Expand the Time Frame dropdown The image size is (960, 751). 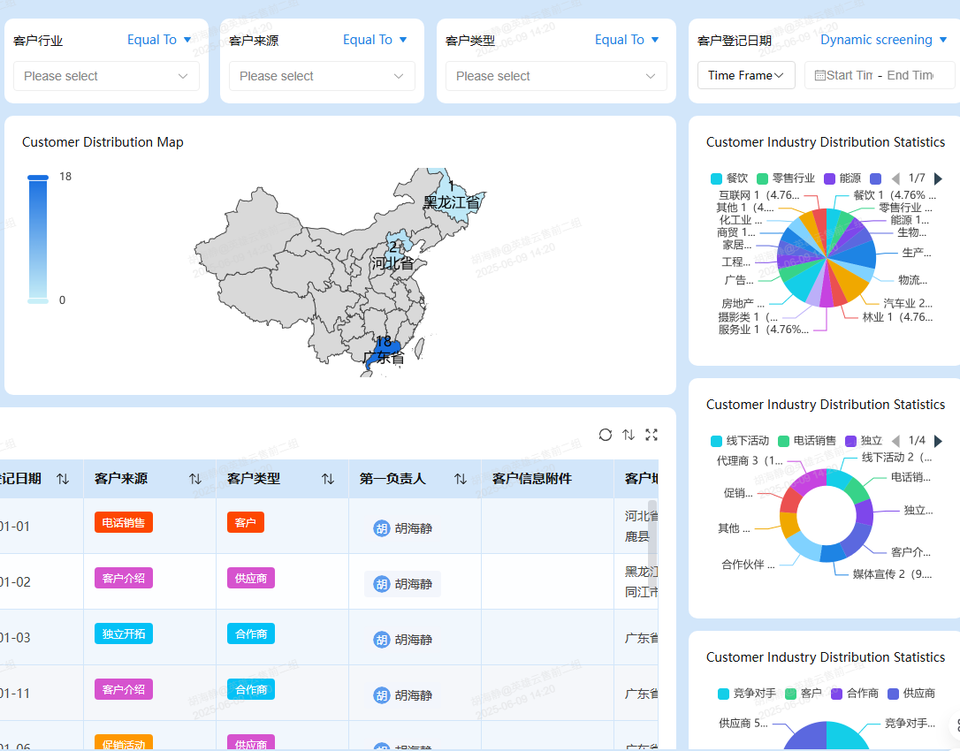point(746,75)
